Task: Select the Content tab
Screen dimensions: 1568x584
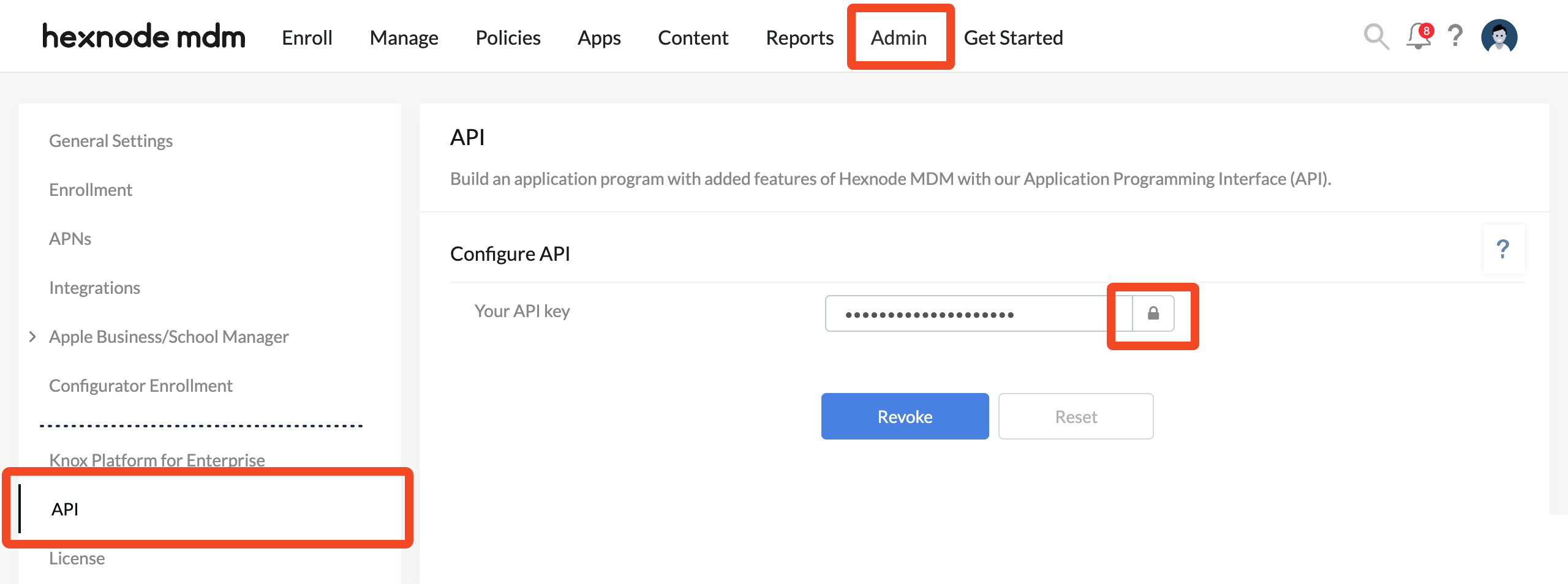Action: (693, 38)
